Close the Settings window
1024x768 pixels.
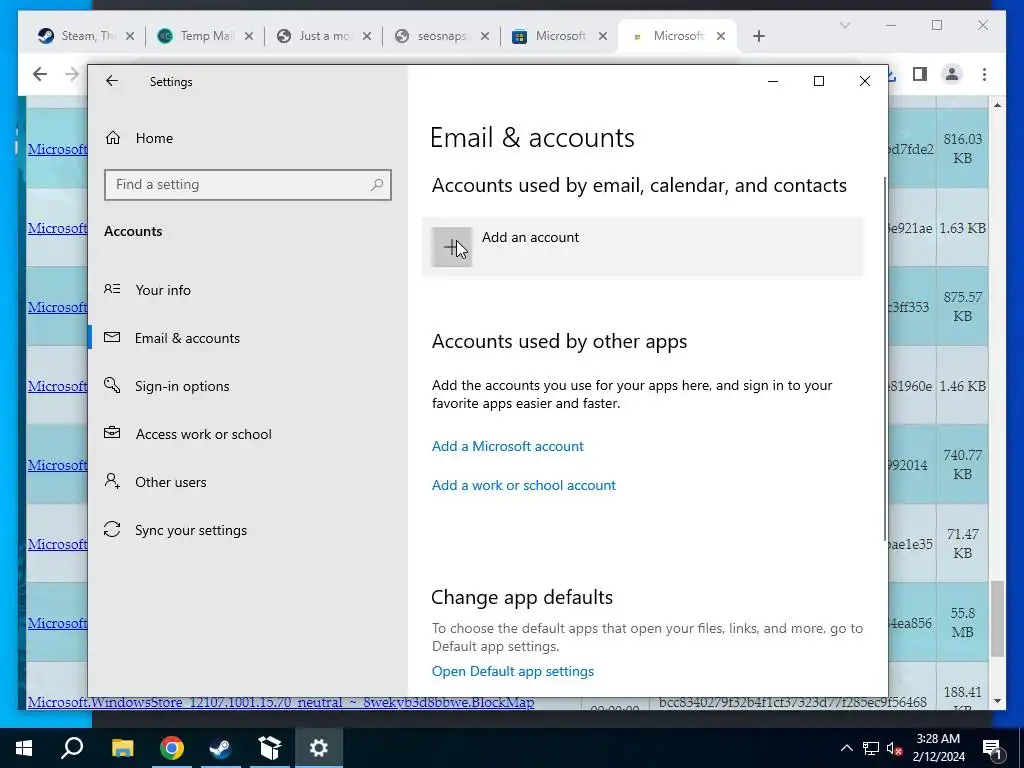[x=865, y=81]
